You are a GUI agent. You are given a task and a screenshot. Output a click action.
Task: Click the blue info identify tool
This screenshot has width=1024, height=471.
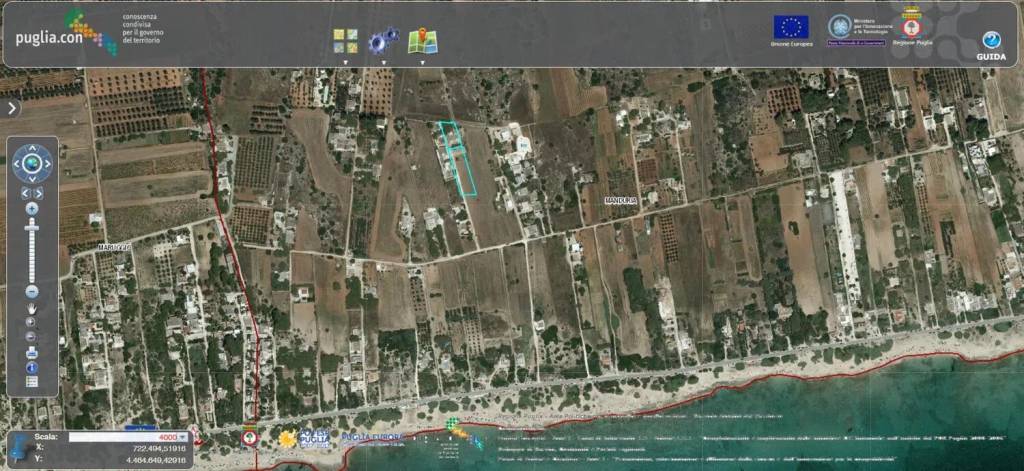pos(32,368)
